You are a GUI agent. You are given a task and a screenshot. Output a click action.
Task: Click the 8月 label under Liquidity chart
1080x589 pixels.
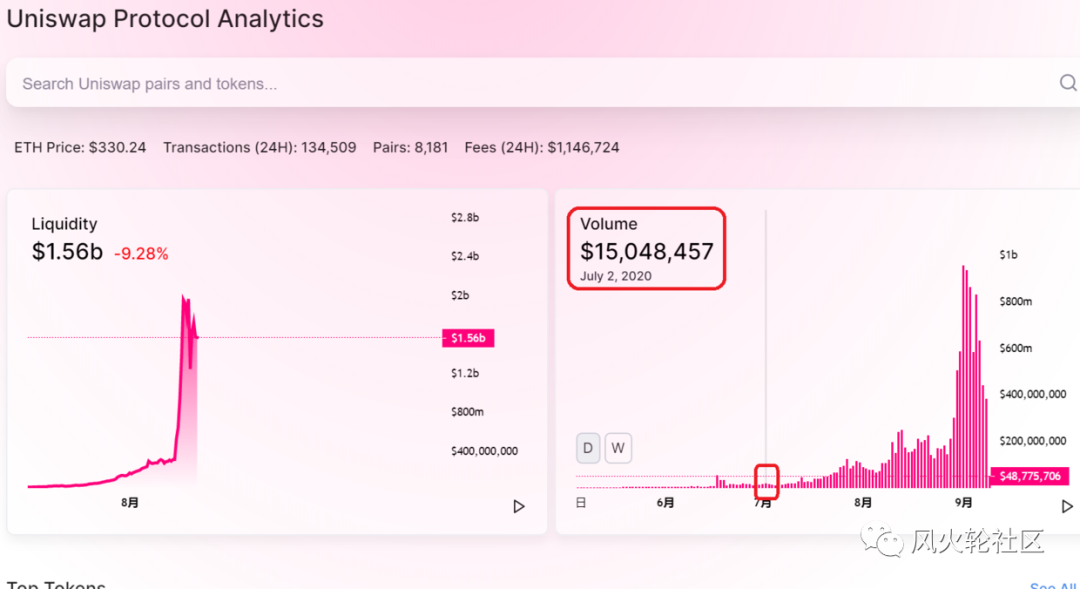[130, 503]
